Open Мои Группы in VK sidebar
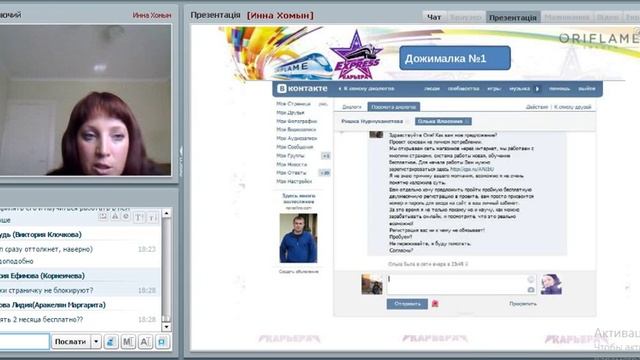Screen dimensions: 640x360 [x=290, y=156]
